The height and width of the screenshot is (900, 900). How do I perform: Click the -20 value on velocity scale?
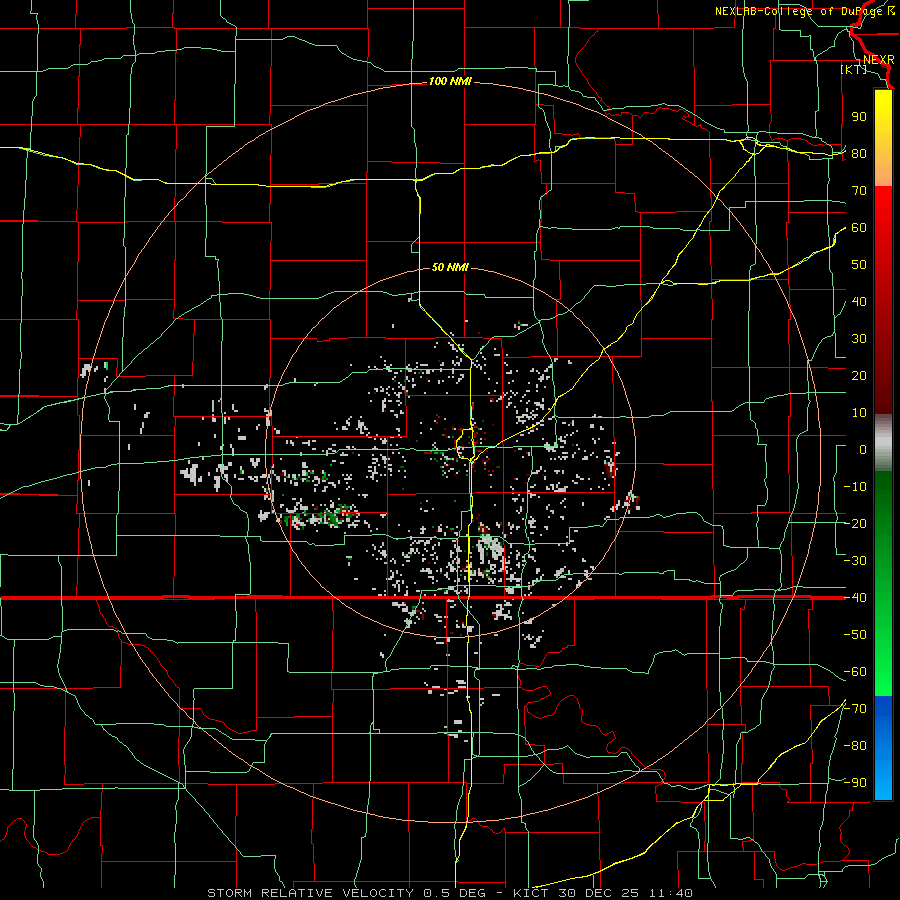coord(855,524)
